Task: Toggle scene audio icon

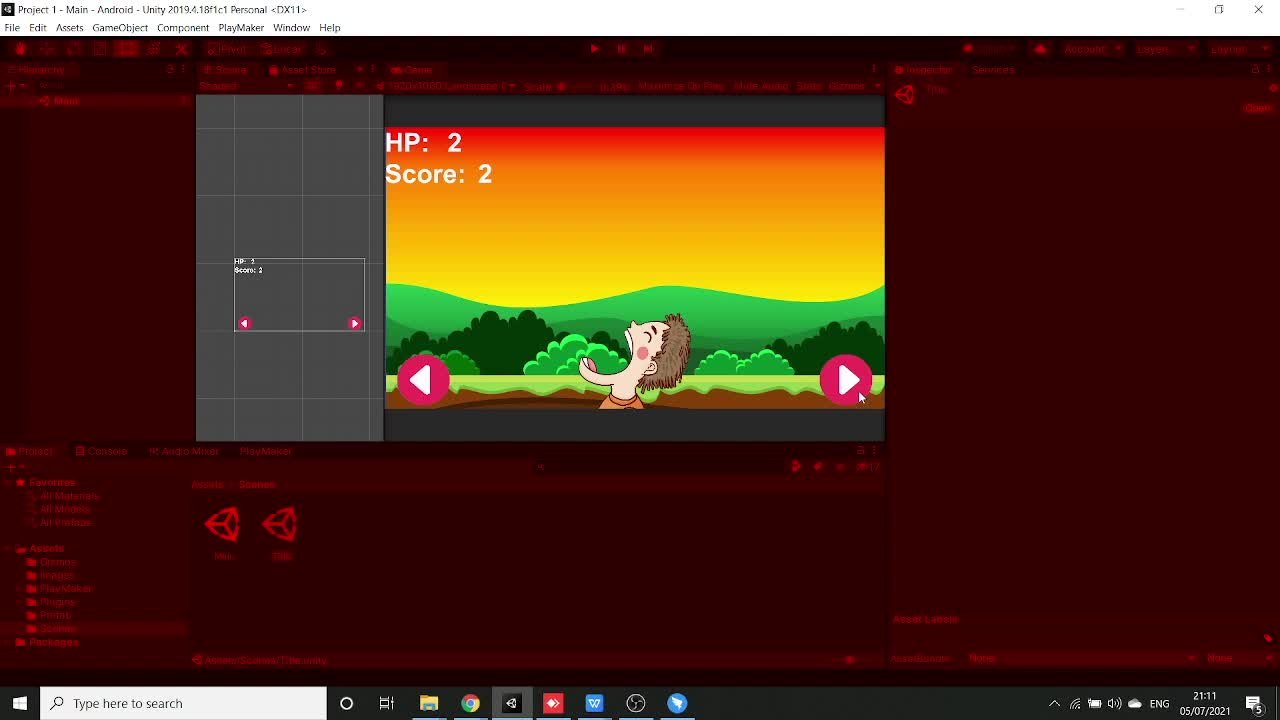Action: pyautogui.click(x=359, y=86)
